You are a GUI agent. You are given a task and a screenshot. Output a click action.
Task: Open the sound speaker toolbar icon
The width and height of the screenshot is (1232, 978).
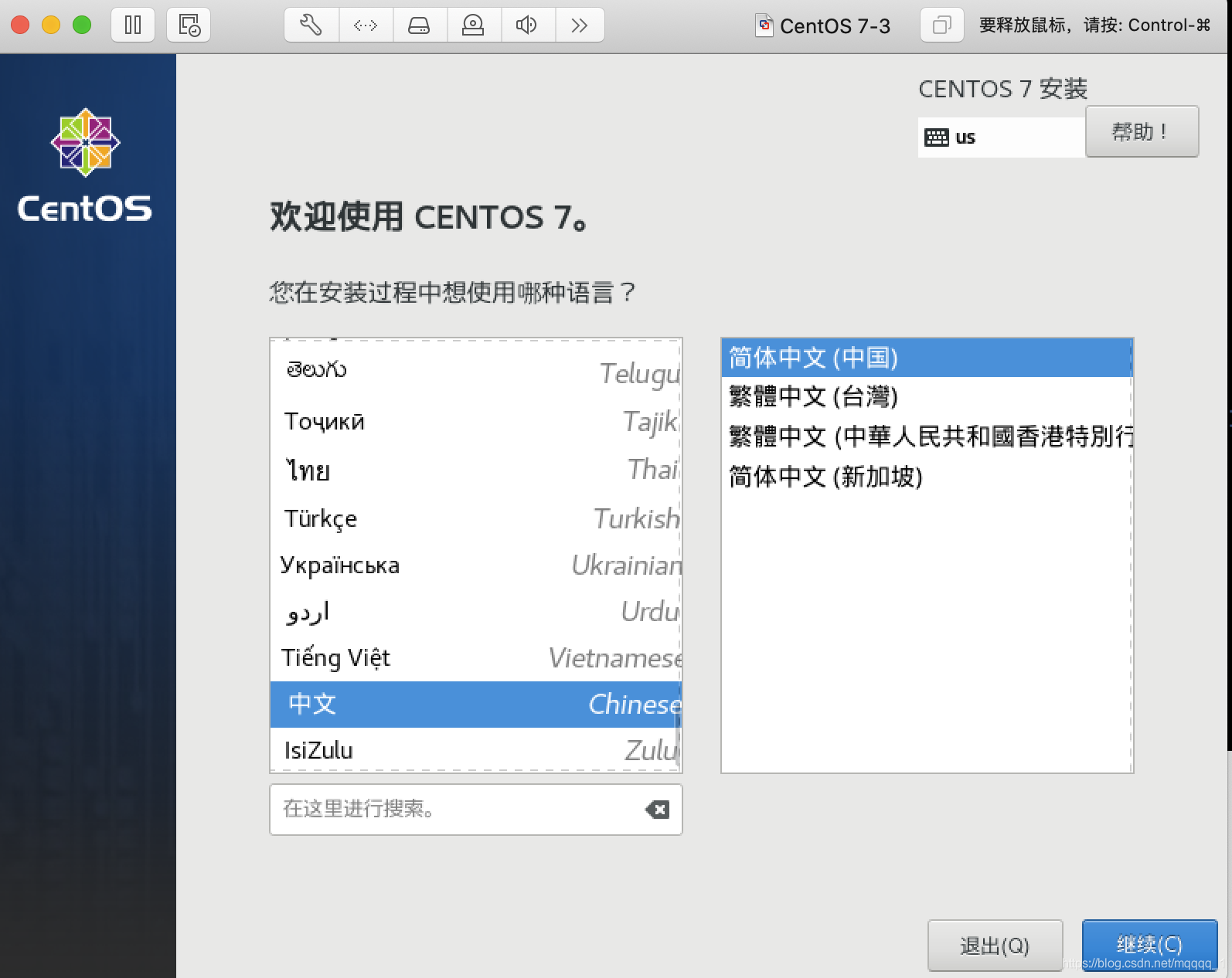526,25
